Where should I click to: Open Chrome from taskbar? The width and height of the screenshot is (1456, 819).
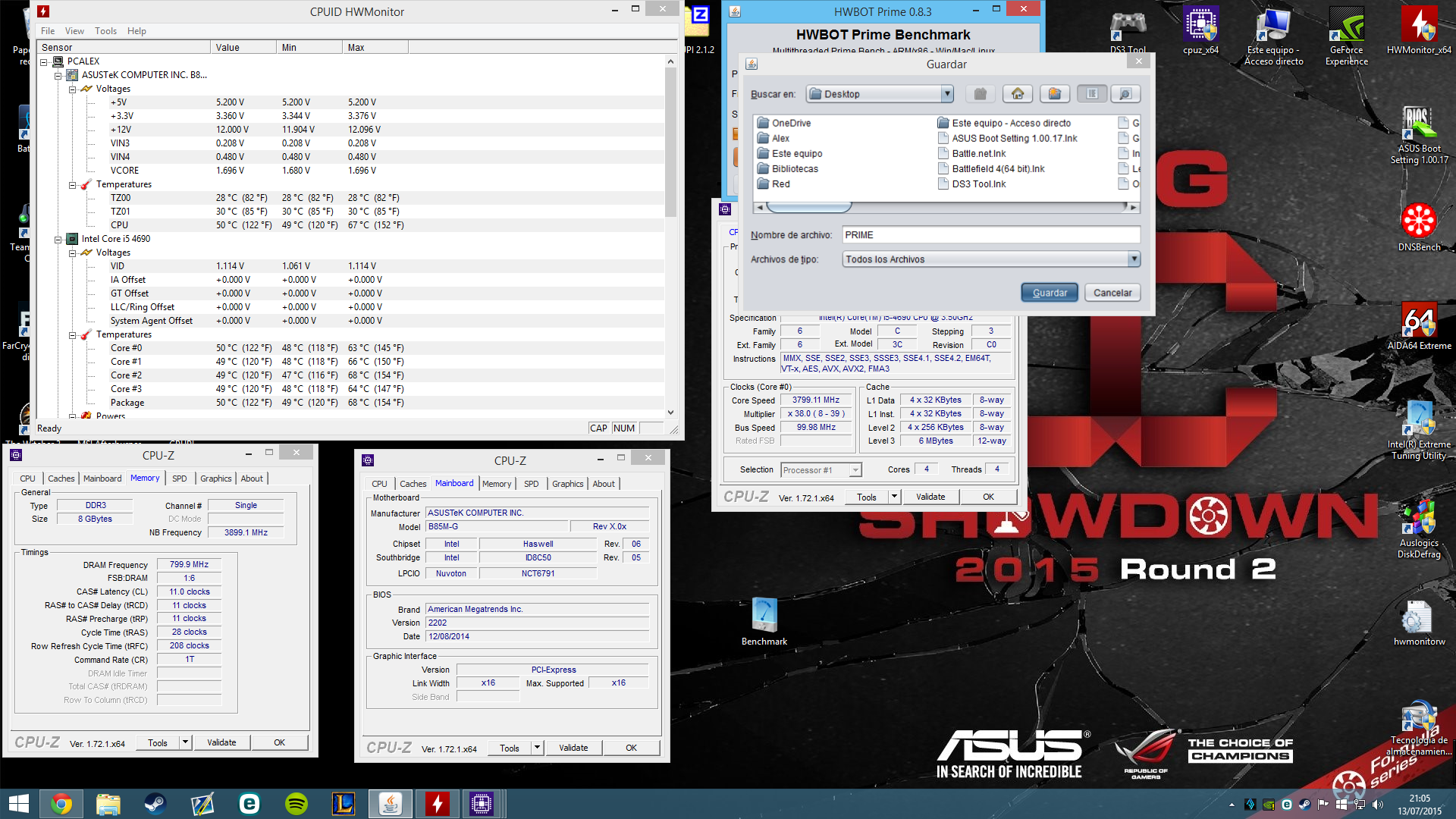pos(61,804)
